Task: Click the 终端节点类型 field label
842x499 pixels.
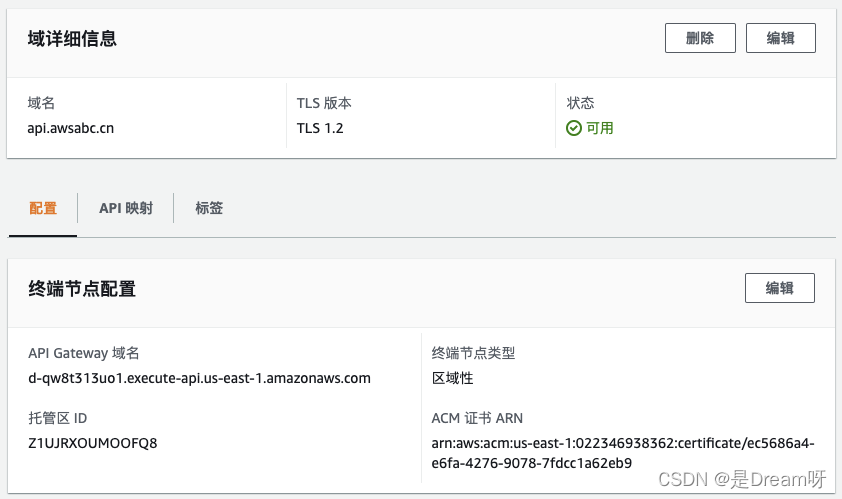Action: pyautogui.click(x=473, y=353)
